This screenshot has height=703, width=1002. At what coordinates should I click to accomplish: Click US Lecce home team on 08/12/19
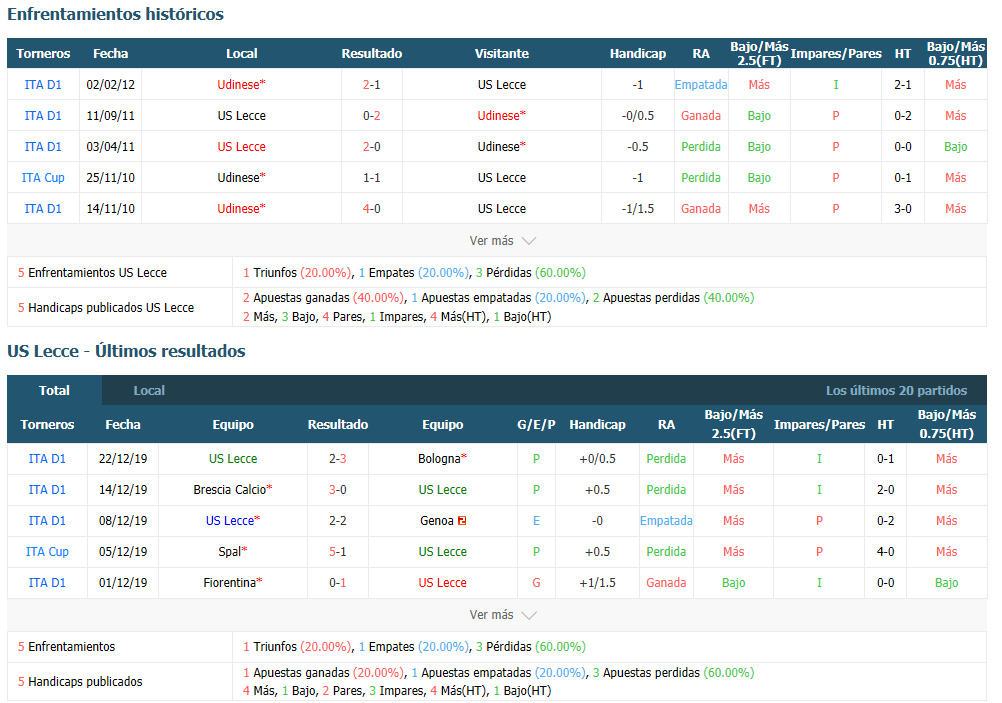pos(233,521)
